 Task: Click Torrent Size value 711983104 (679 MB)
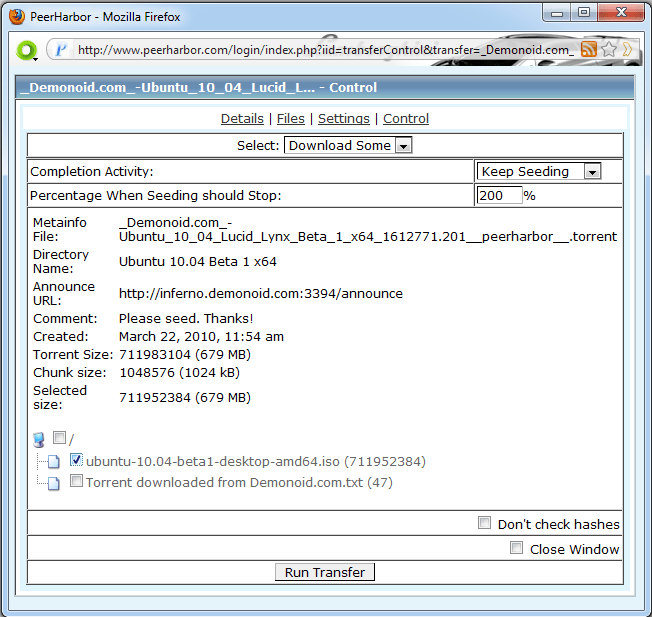click(185, 355)
